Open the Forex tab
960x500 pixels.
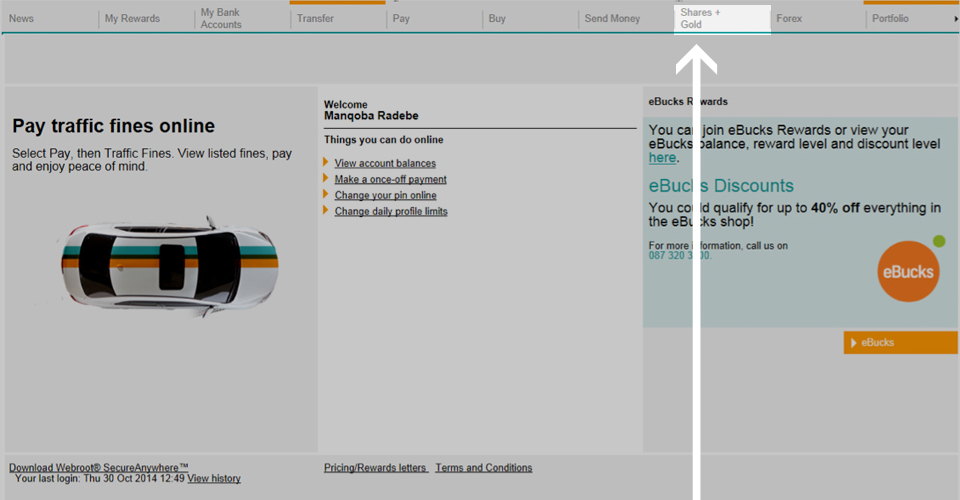pyautogui.click(x=789, y=19)
